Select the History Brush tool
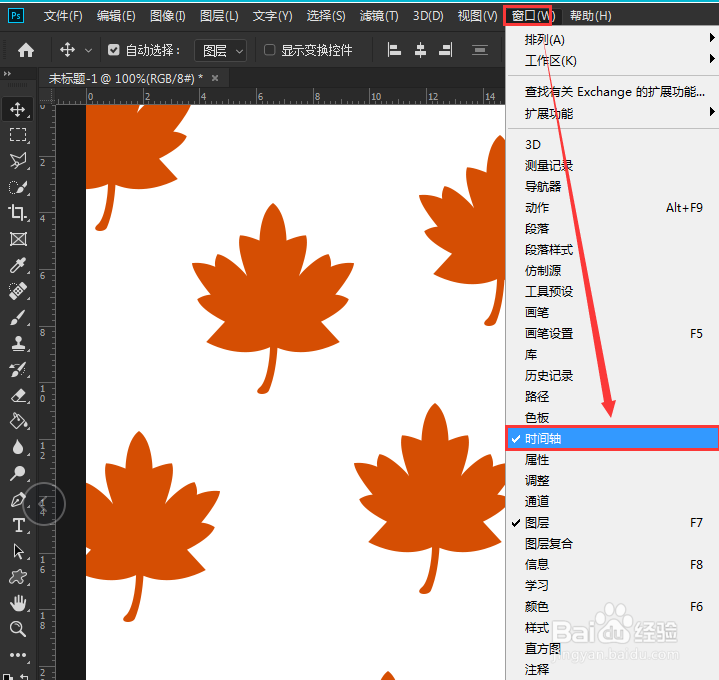 (18, 370)
